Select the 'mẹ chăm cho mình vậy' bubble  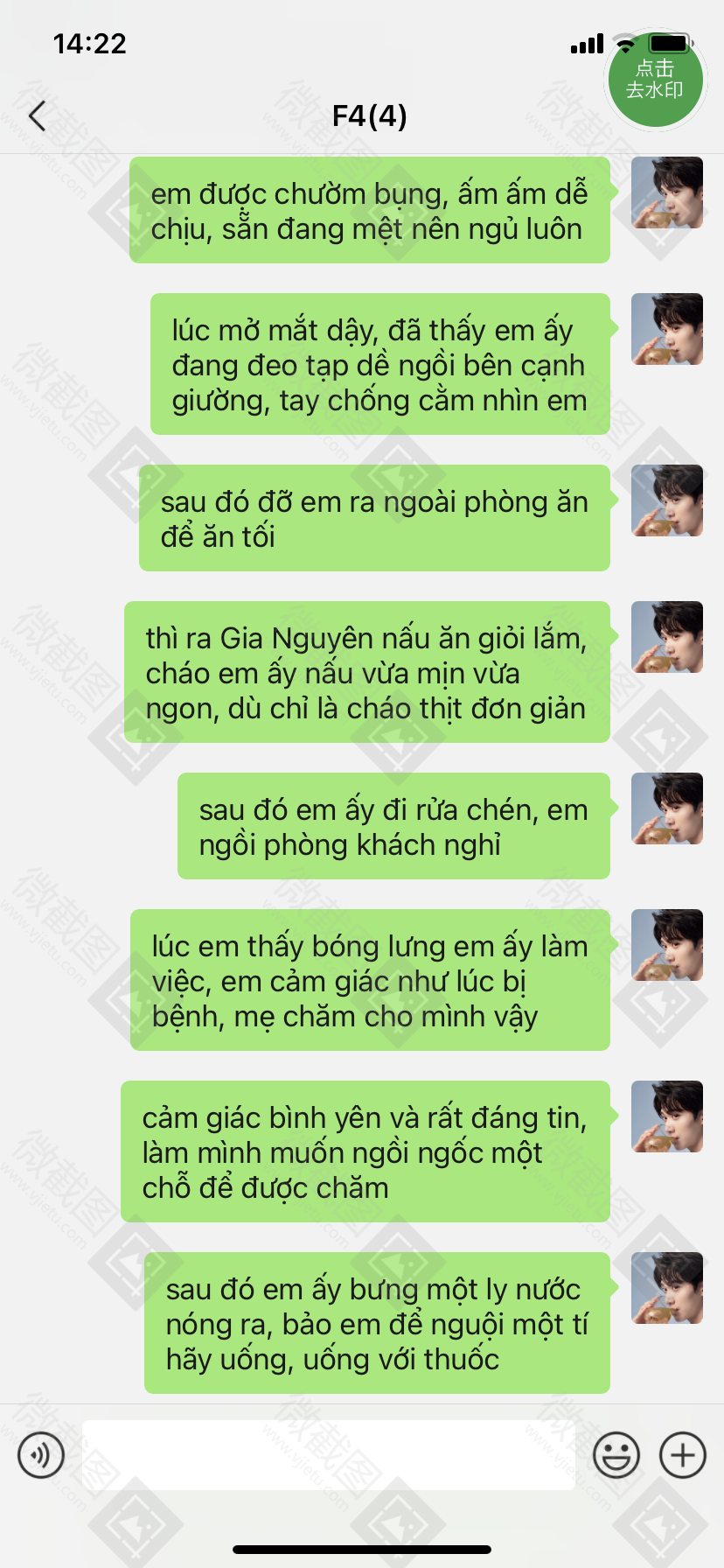pyautogui.click(x=370, y=980)
